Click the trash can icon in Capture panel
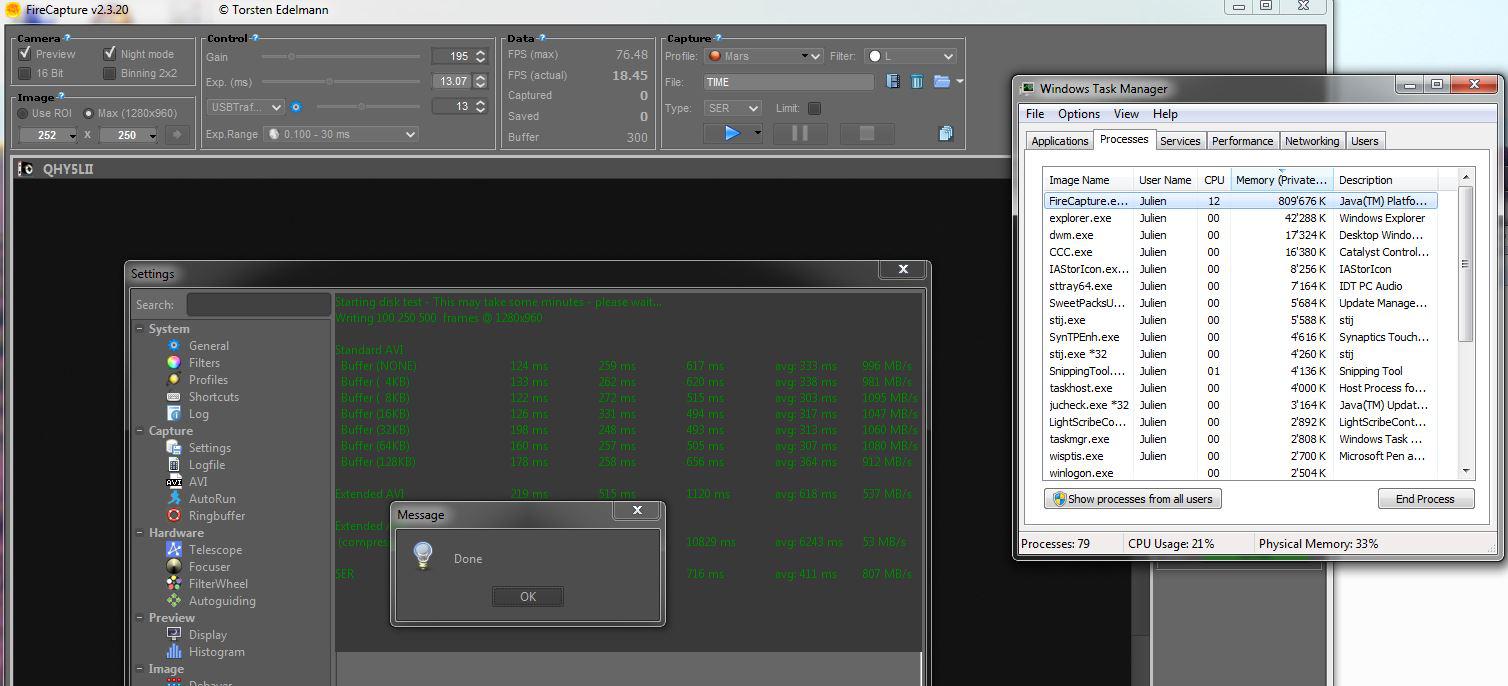This screenshot has height=686, width=1508. tap(917, 82)
